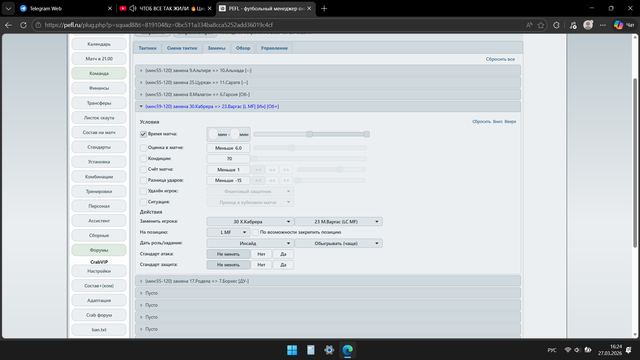
Task: Open the Трансферы sidebar button
Action: 99,103
